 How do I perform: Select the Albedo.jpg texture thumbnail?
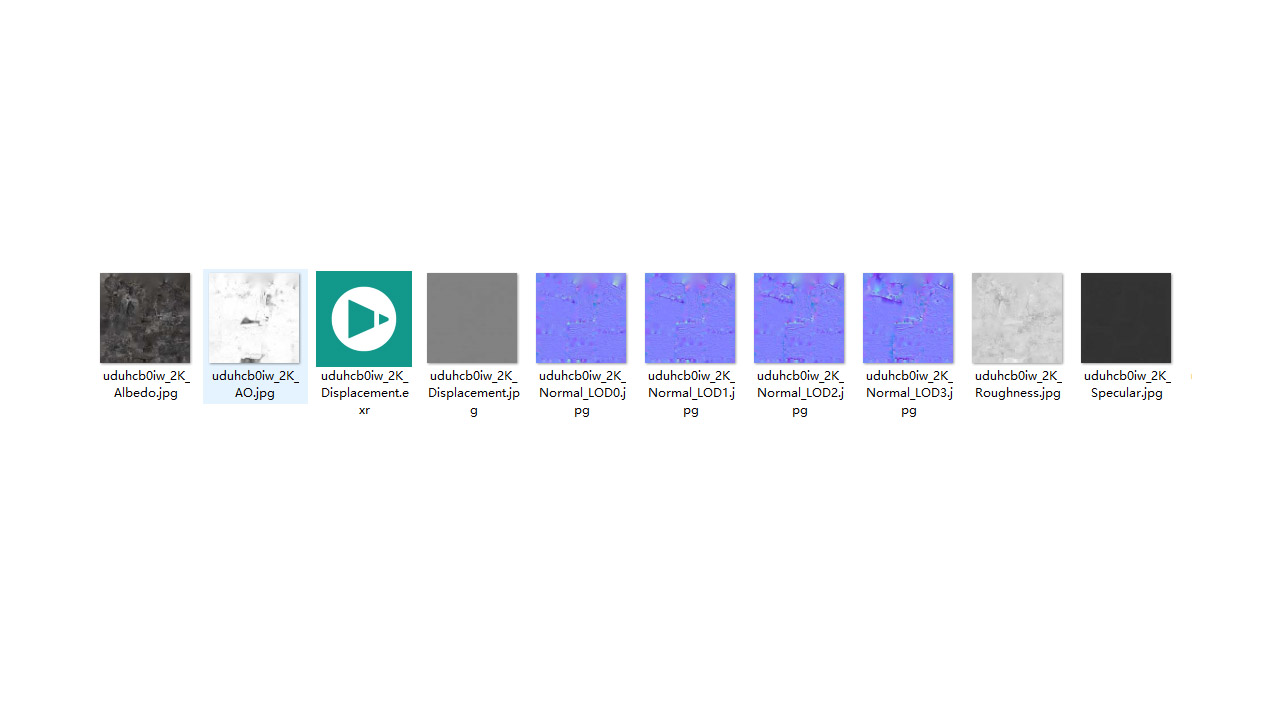pos(145,318)
